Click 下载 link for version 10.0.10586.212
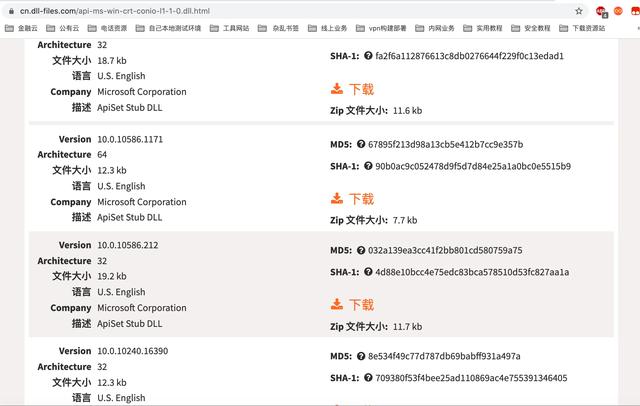 pyautogui.click(x=361, y=305)
